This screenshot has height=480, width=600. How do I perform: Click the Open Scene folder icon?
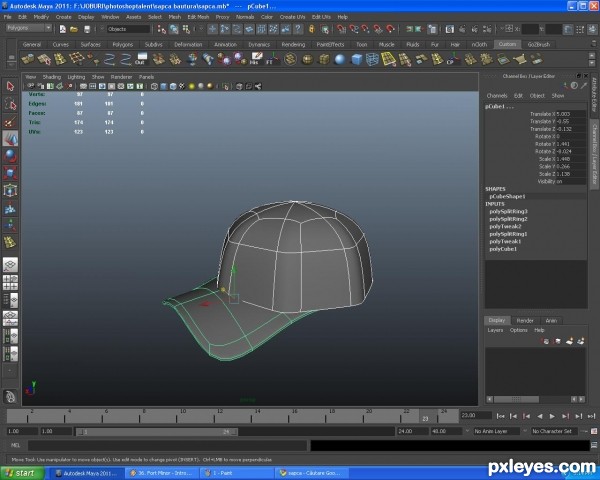(74, 29)
